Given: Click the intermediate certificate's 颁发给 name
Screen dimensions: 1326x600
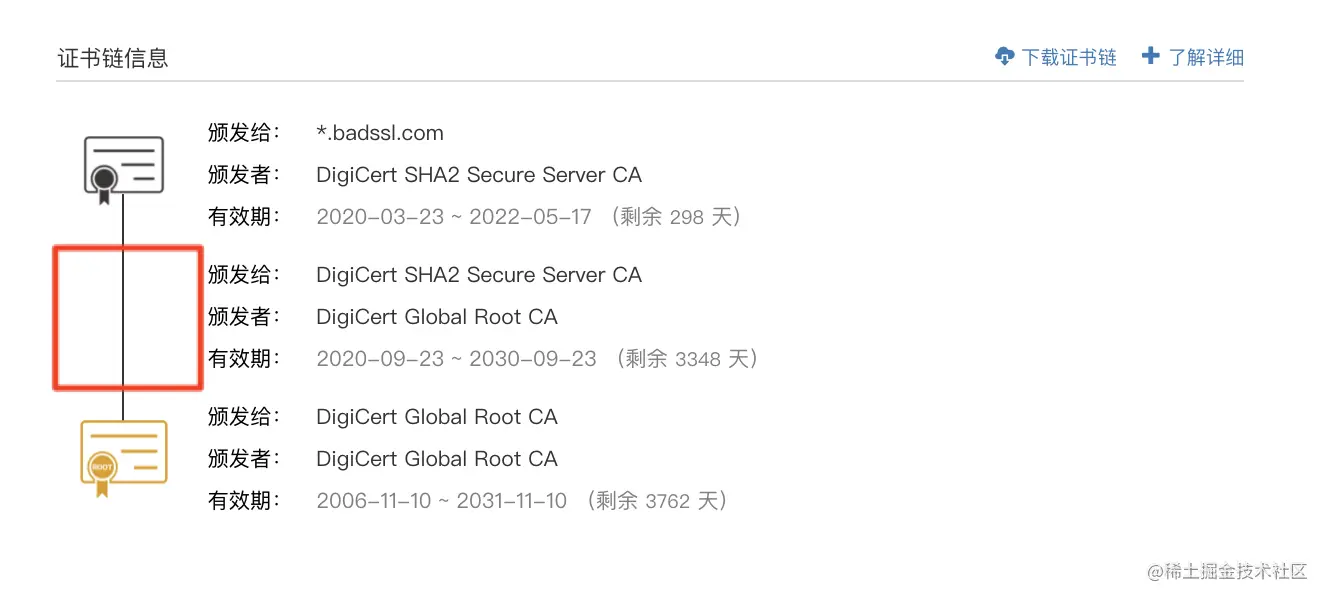Looking at the screenshot, I should 478,275.
